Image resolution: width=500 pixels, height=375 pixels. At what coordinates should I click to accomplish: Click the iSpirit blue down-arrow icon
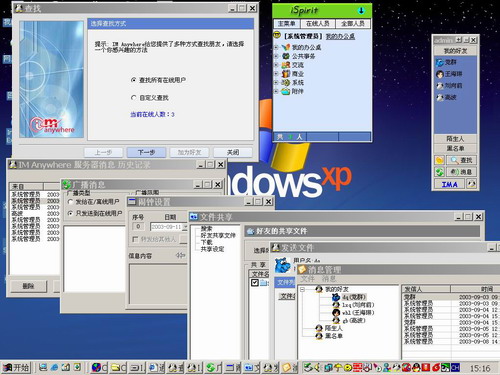pyautogui.click(x=361, y=11)
